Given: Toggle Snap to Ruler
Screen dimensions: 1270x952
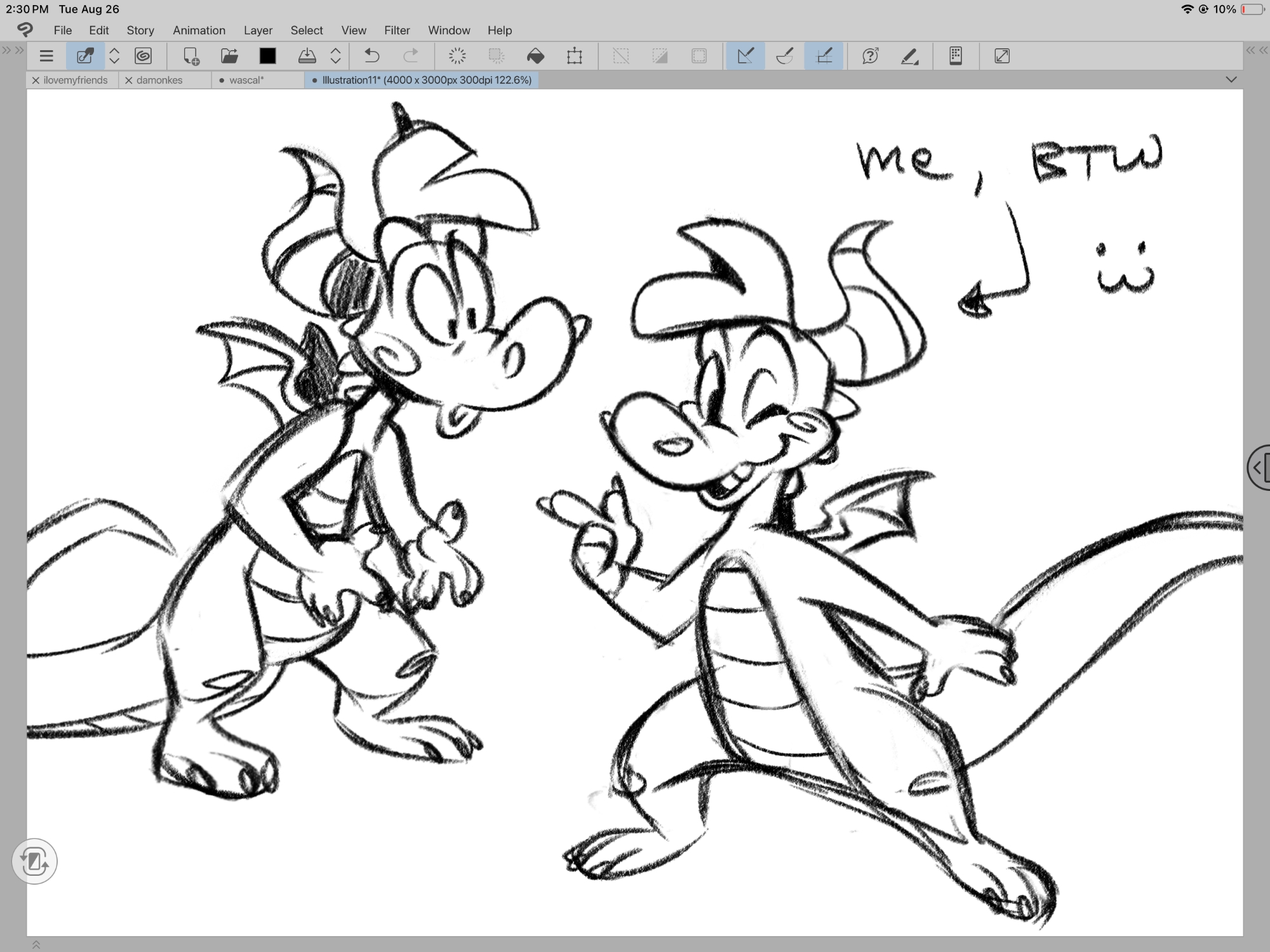Looking at the screenshot, I should pyautogui.click(x=745, y=56).
